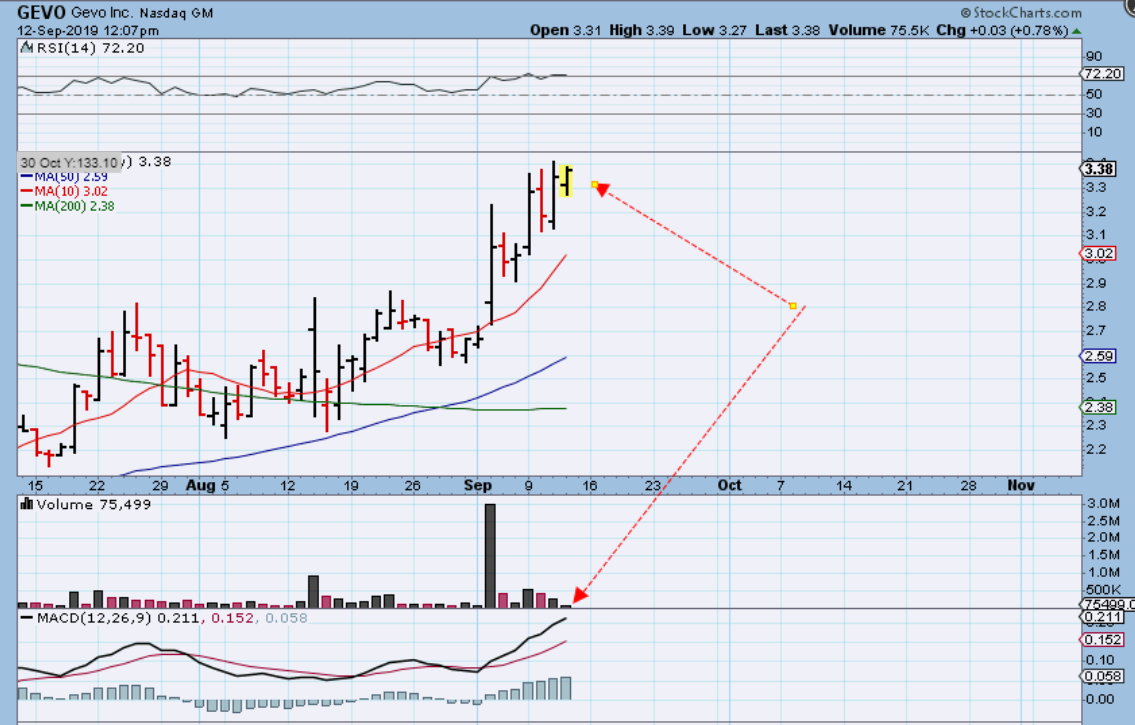Click the red 3.02 MA price tag on axis

click(x=1099, y=253)
